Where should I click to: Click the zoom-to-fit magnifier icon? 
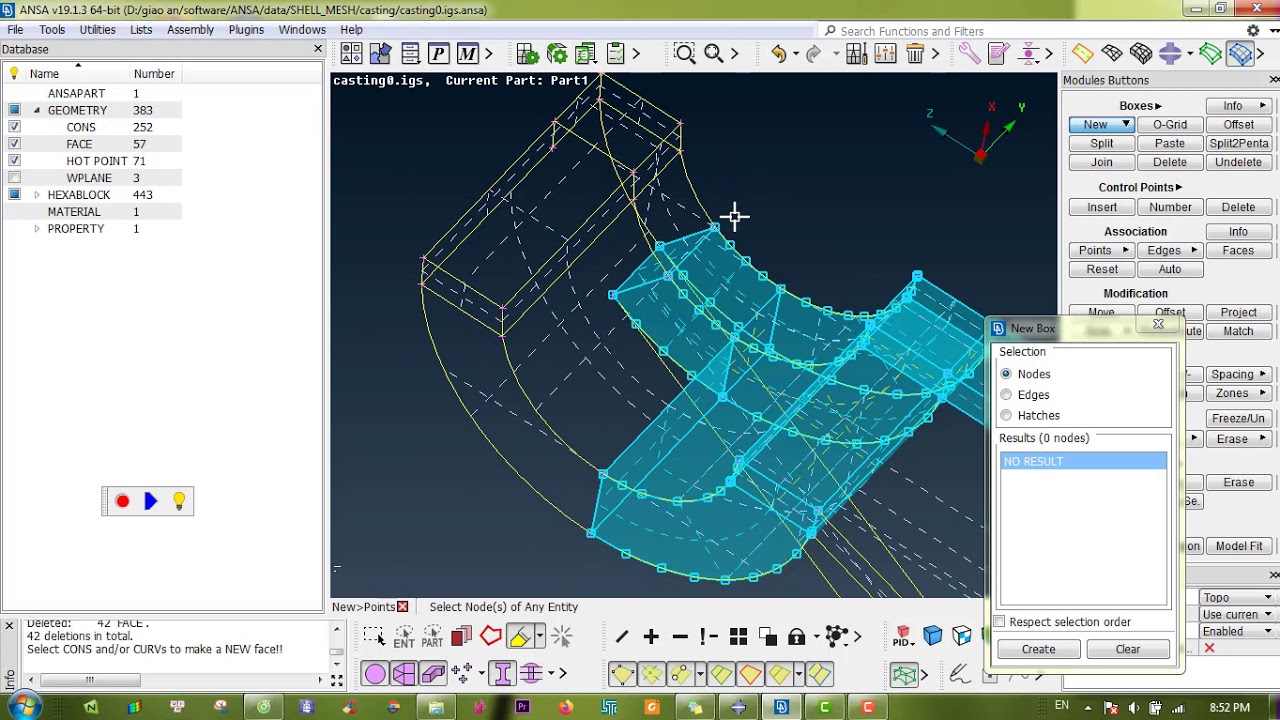tap(685, 53)
